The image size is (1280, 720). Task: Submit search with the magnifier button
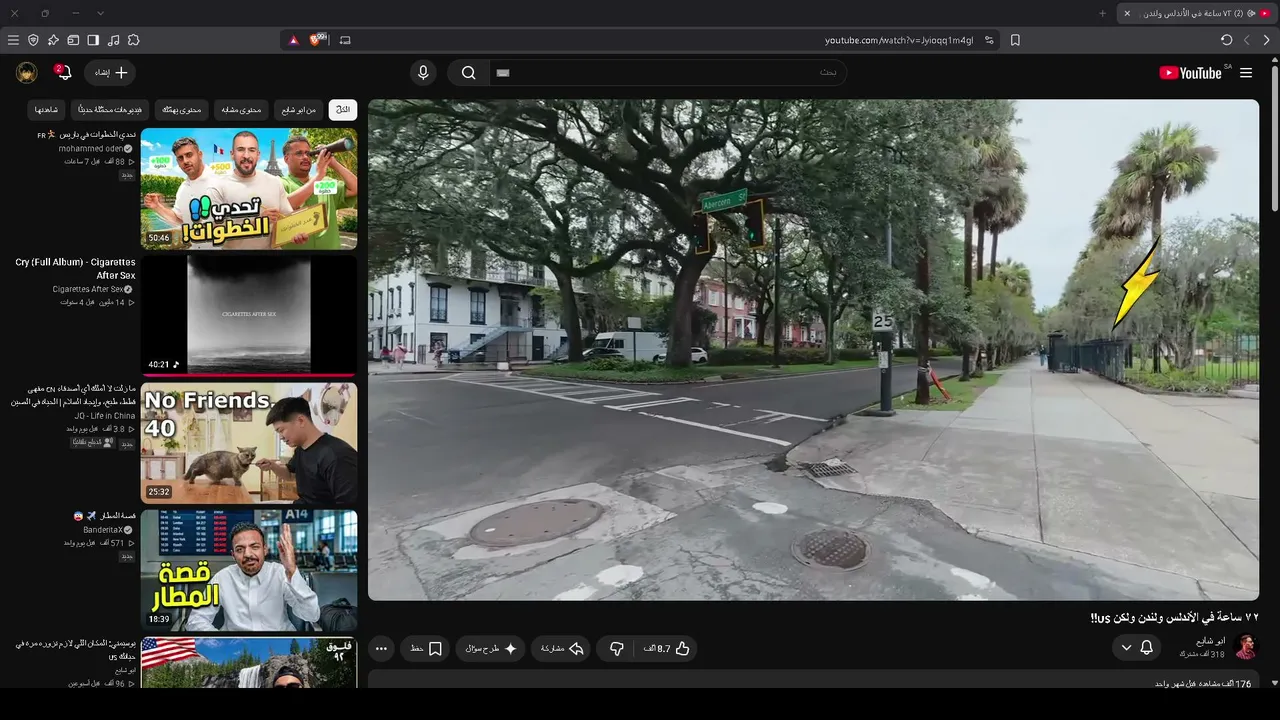click(x=468, y=73)
